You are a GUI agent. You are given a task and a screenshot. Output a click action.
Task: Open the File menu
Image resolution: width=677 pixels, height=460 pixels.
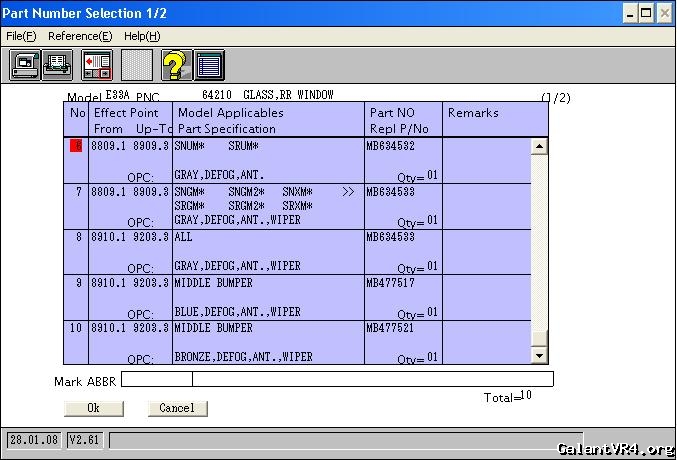pyautogui.click(x=21, y=36)
